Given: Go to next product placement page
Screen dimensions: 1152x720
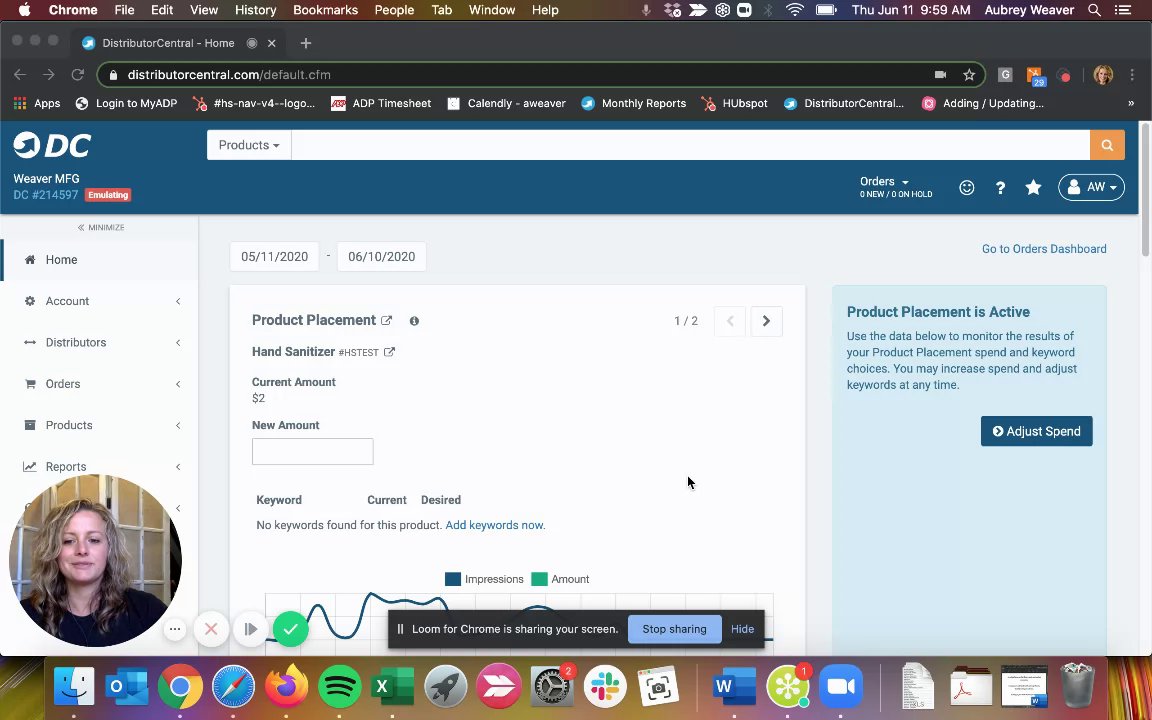Looking at the screenshot, I should (766, 321).
